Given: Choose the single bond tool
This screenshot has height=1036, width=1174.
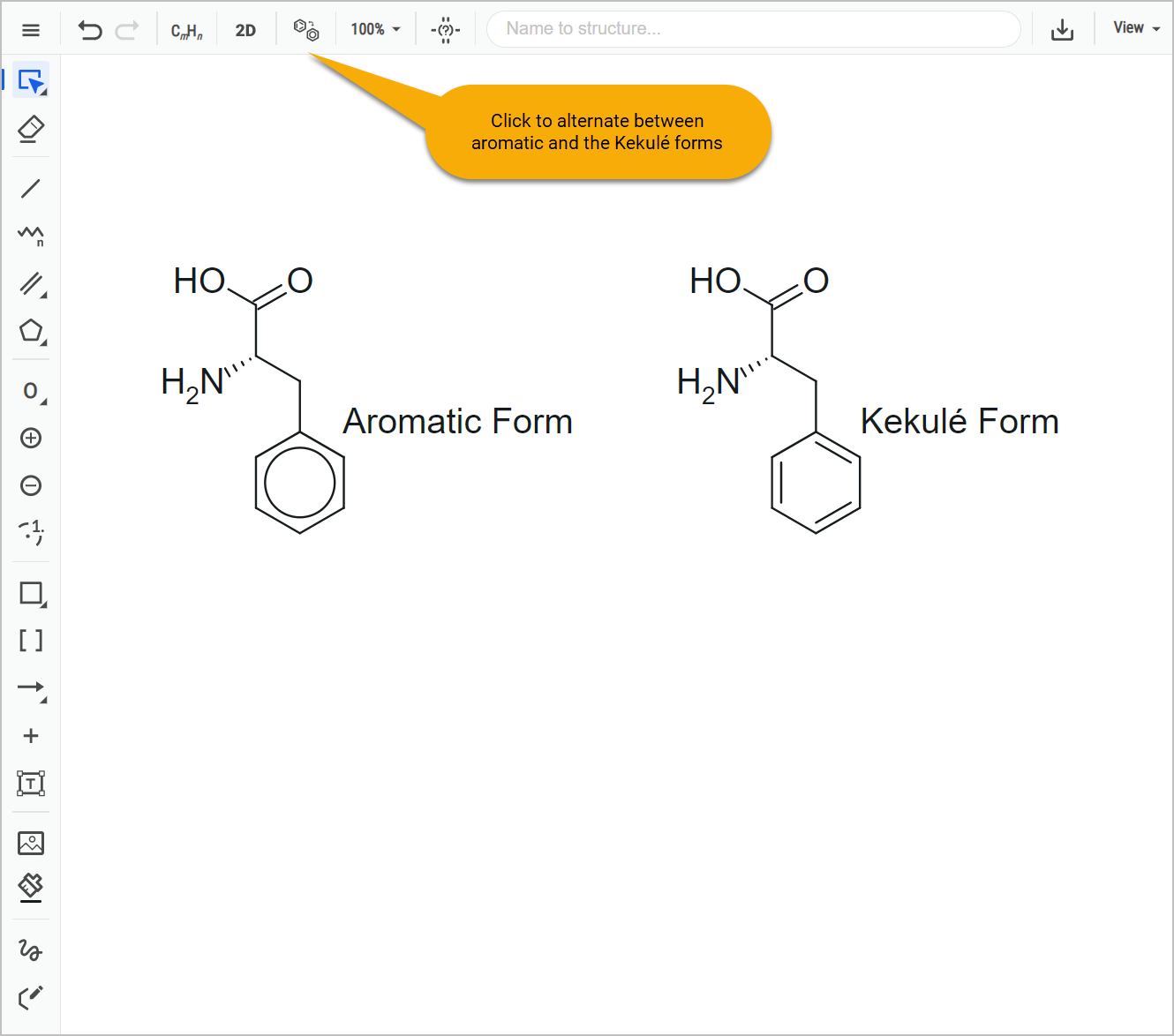Looking at the screenshot, I should point(31,188).
